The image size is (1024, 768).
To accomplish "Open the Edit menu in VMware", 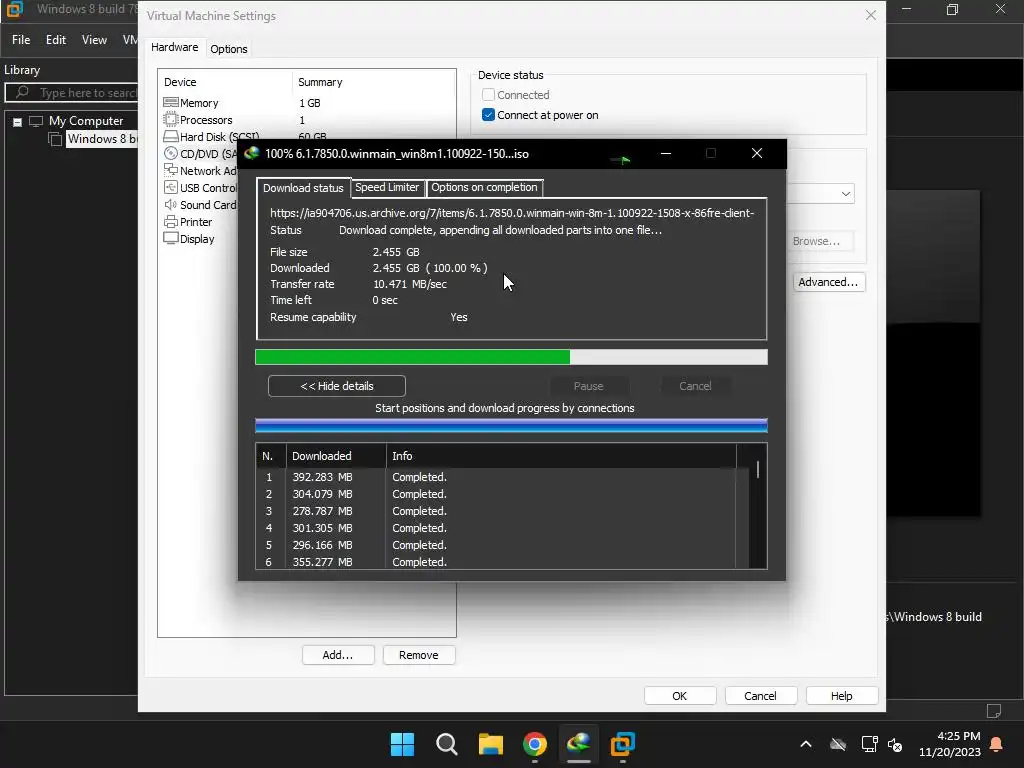I will (56, 40).
